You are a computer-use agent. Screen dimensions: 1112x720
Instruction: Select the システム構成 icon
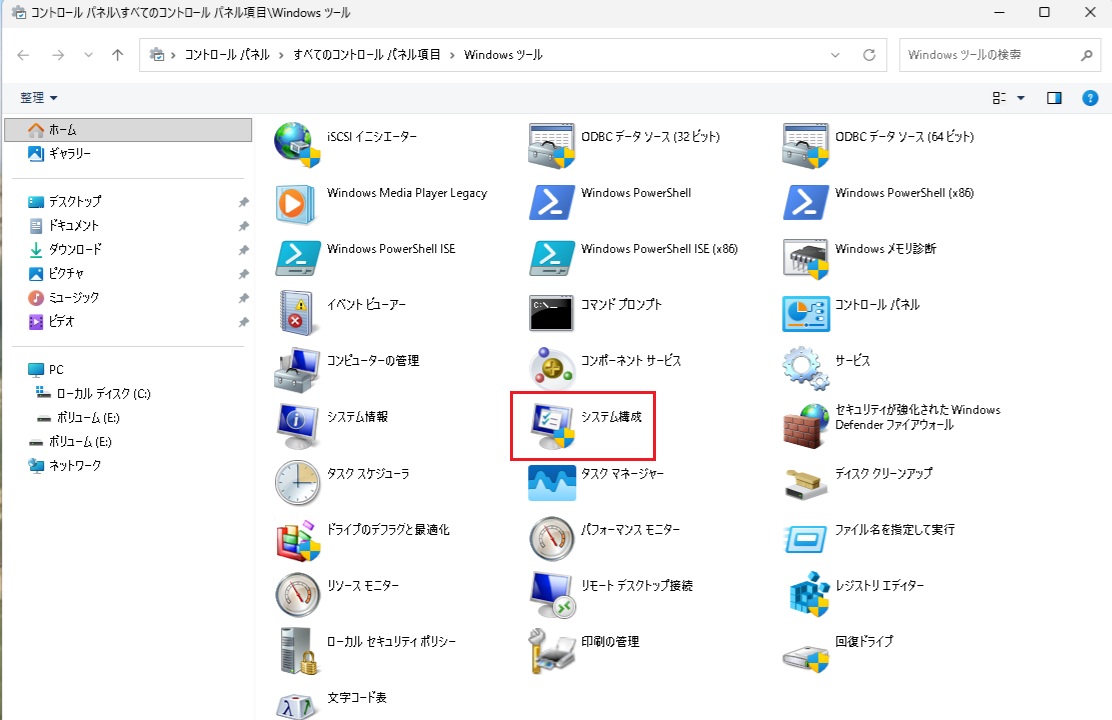click(552, 426)
